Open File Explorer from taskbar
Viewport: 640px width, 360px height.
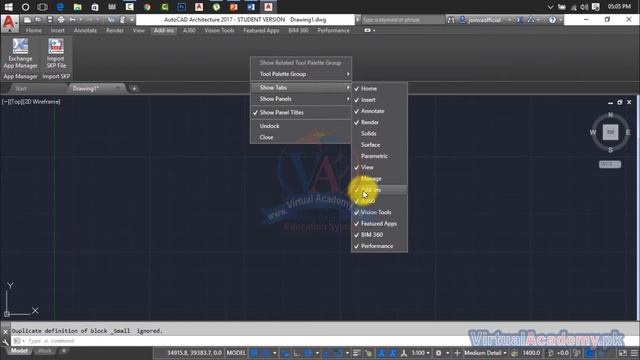click(x=78, y=7)
